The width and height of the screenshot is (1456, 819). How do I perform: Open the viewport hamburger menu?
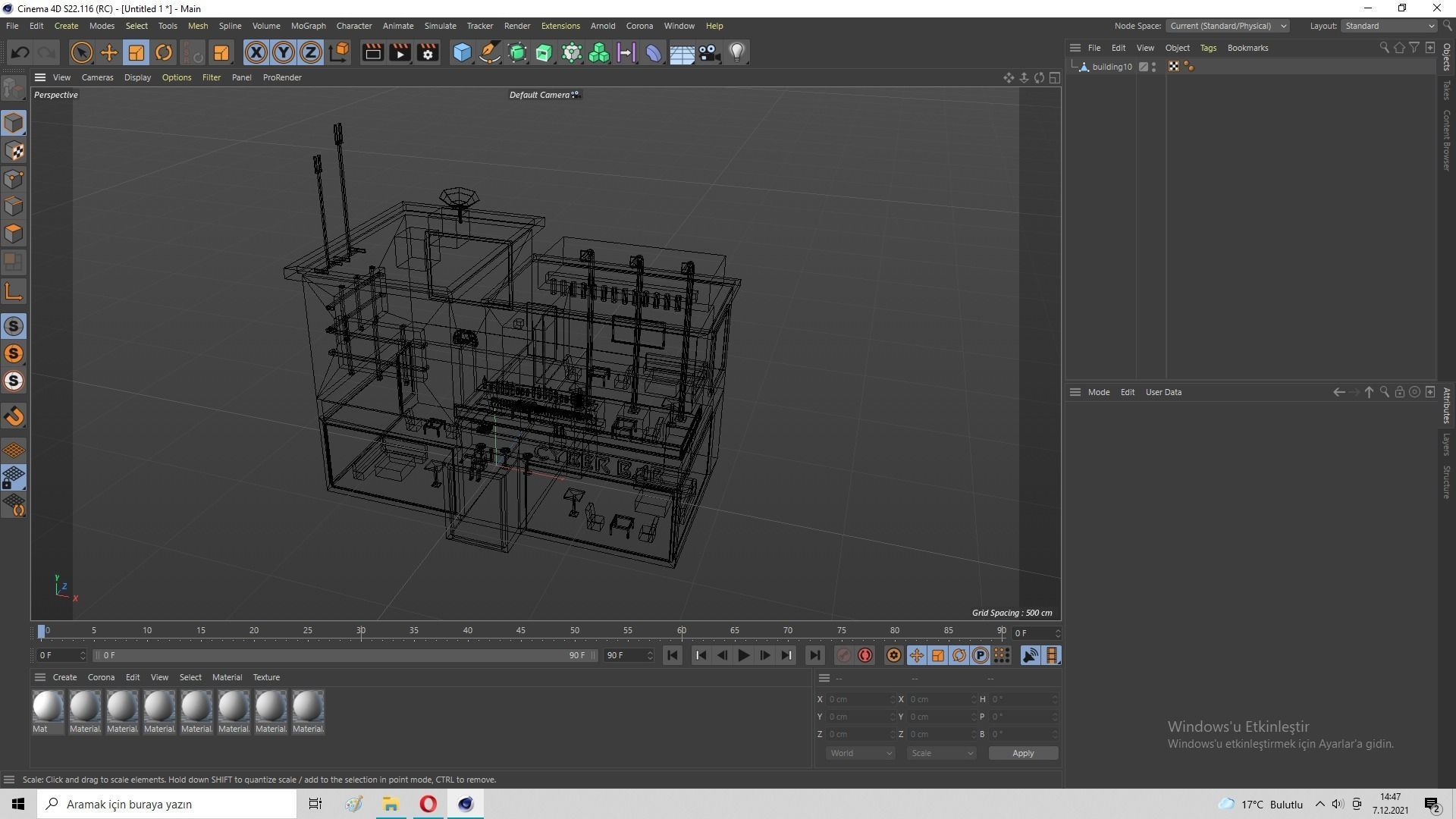pos(40,77)
